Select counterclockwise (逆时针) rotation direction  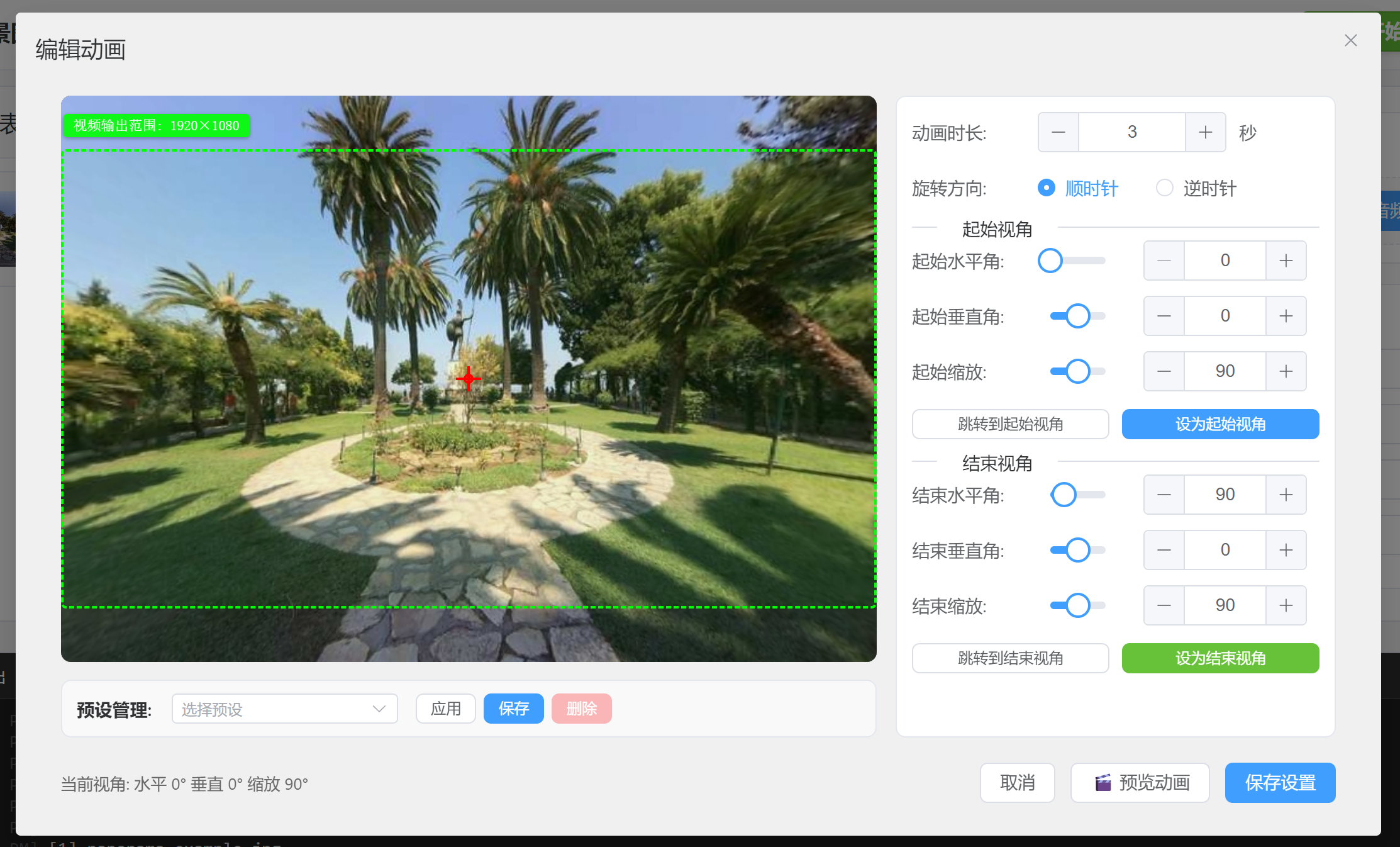[x=1165, y=188]
